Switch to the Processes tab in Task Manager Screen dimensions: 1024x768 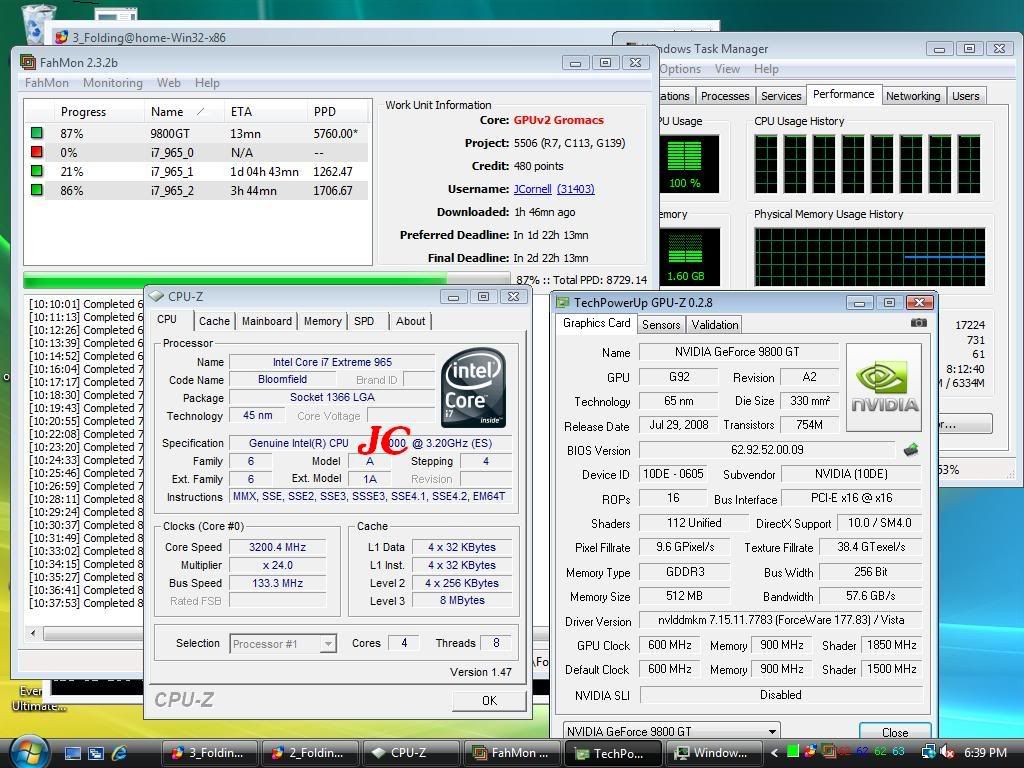(x=725, y=96)
